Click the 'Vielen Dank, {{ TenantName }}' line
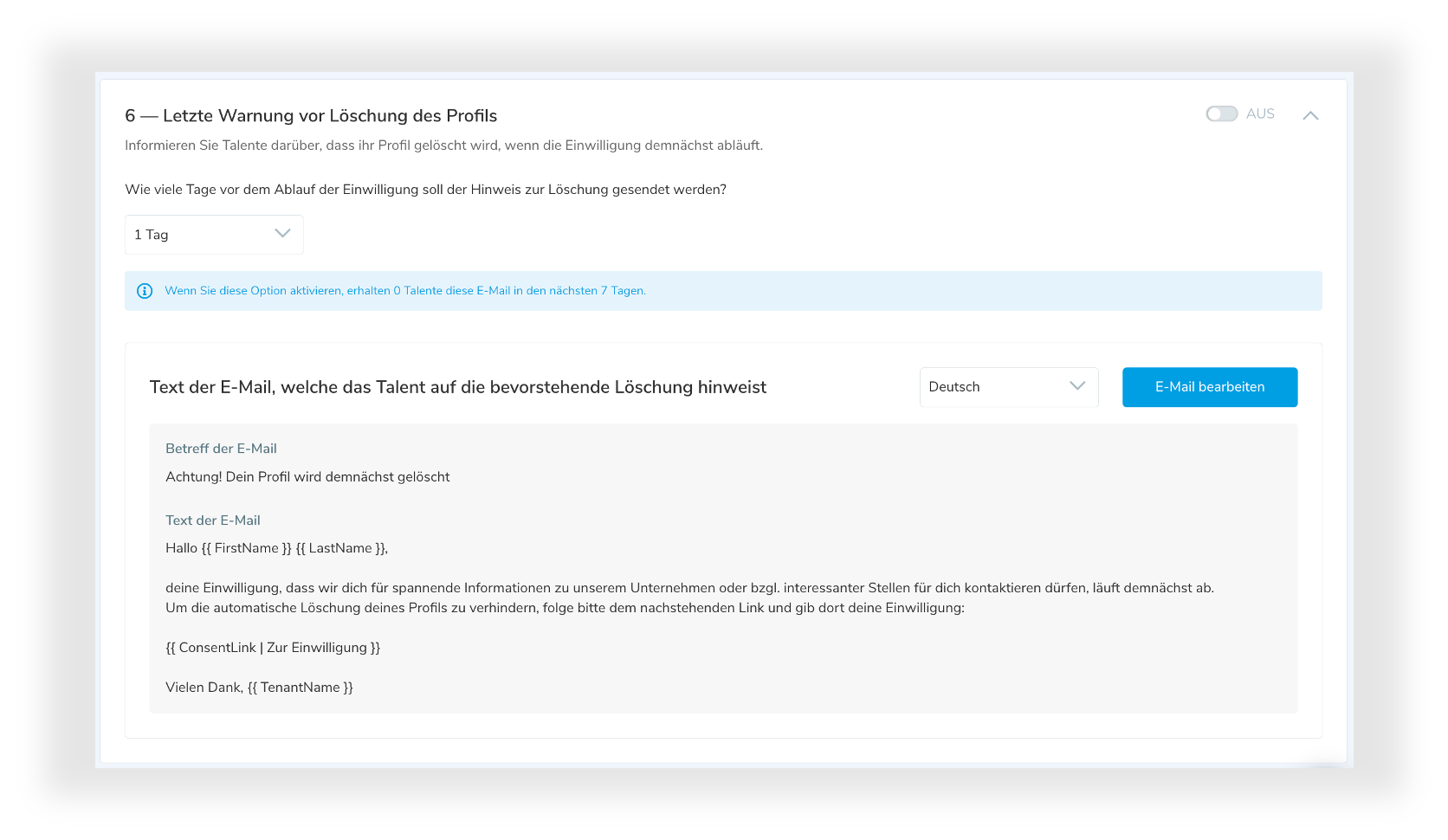The width and height of the screenshot is (1448, 840). coord(259,688)
